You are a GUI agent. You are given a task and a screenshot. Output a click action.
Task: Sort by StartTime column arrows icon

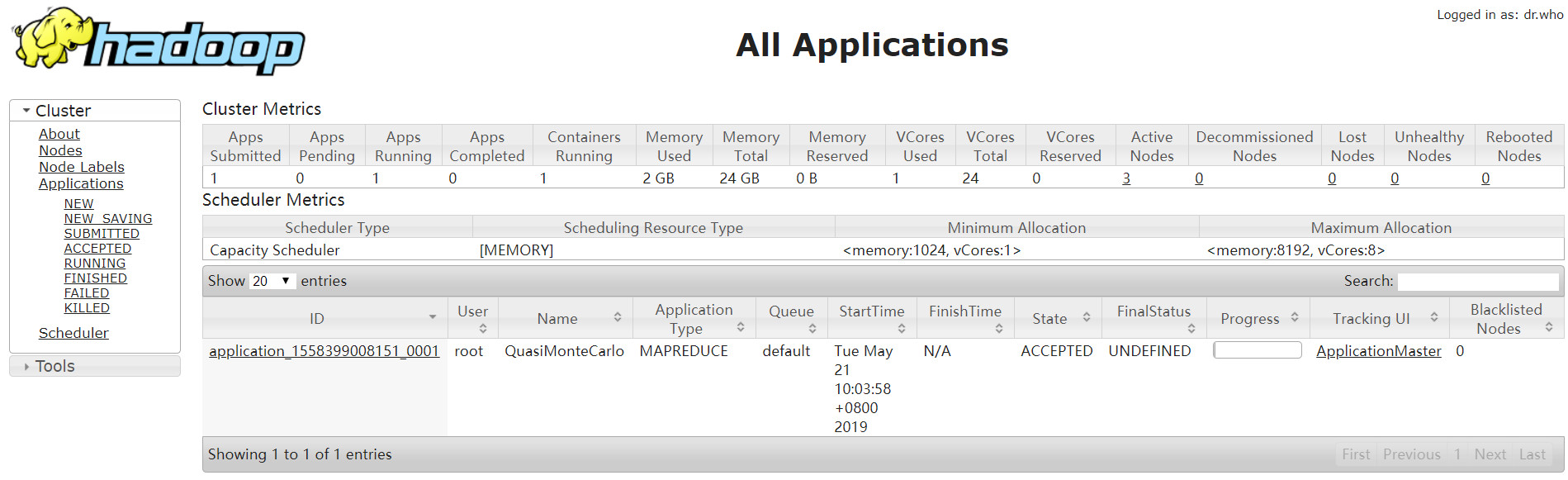pos(902,328)
